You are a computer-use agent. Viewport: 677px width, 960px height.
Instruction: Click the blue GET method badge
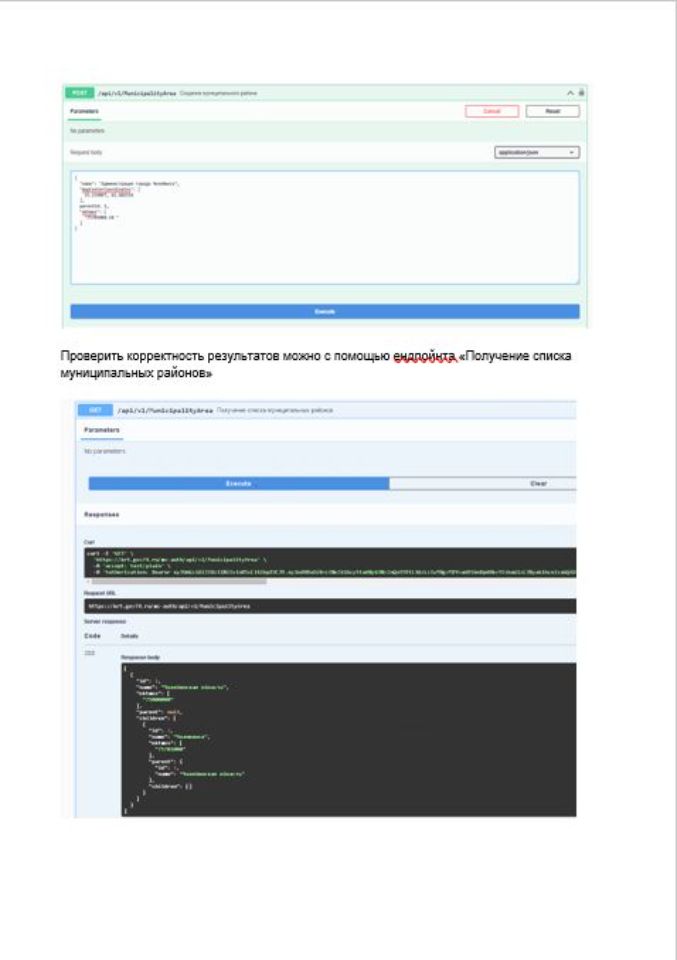coord(95,410)
